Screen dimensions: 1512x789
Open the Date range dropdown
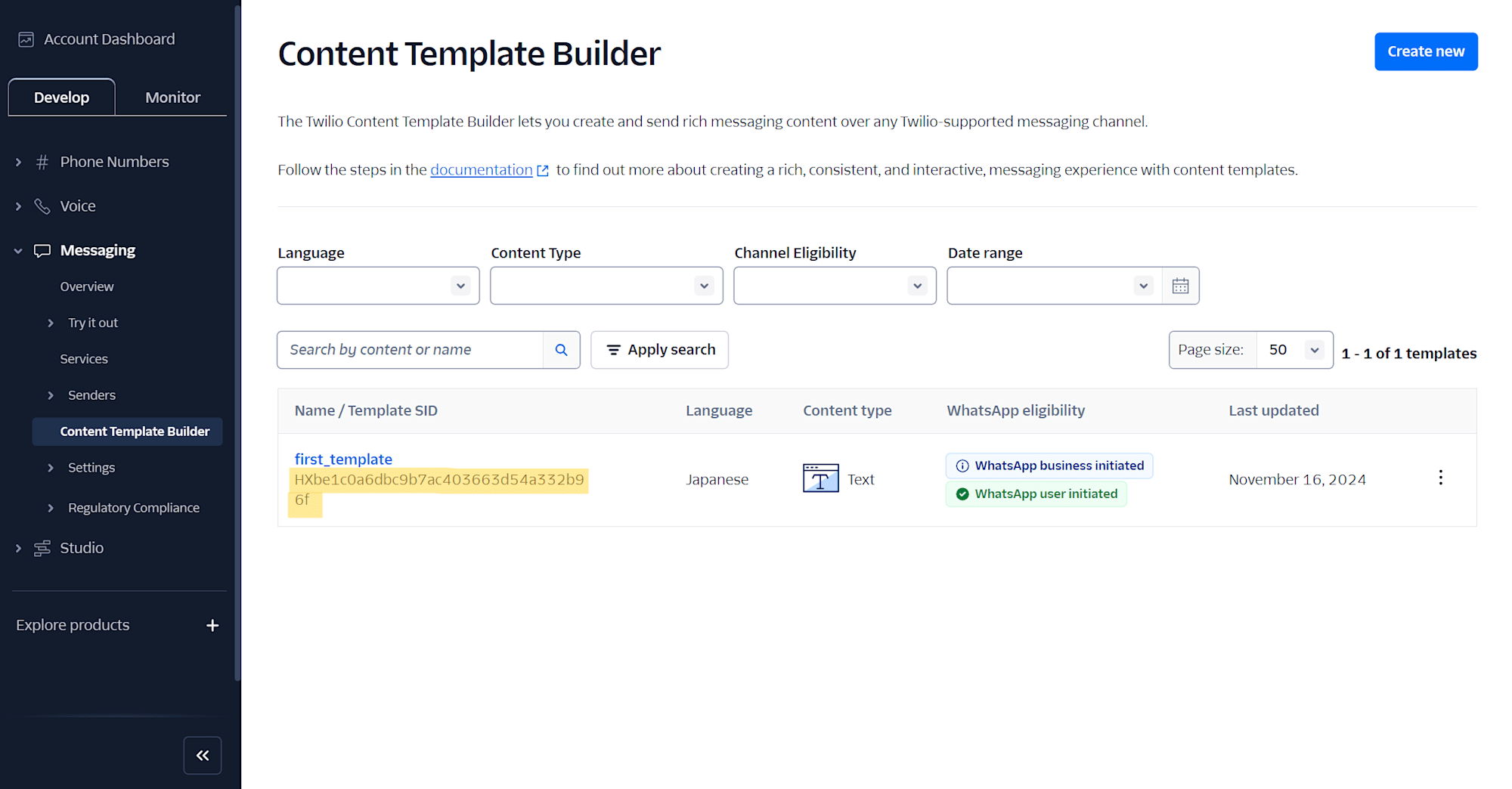click(x=1055, y=286)
